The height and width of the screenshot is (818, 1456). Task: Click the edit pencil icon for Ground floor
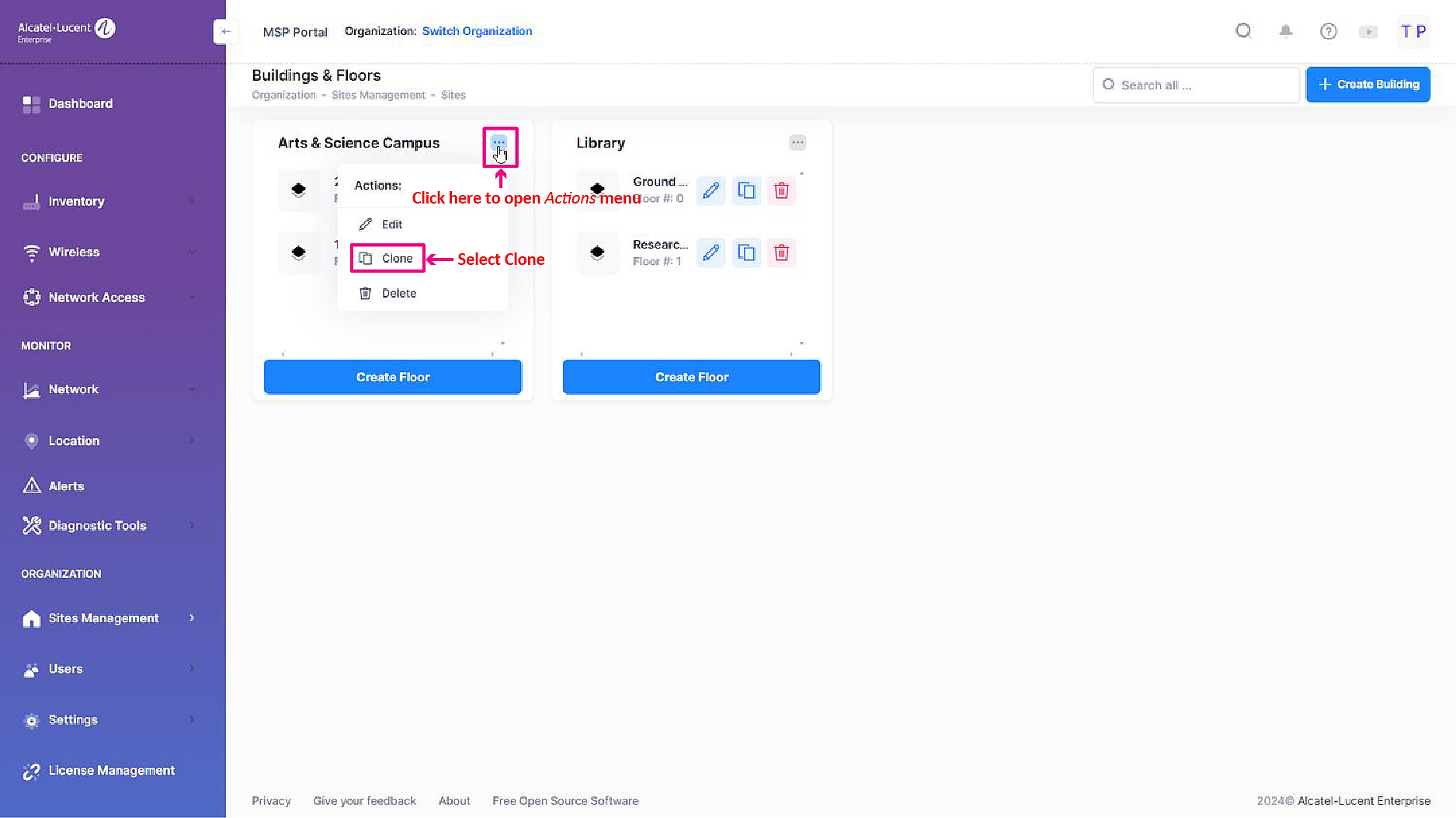click(710, 190)
